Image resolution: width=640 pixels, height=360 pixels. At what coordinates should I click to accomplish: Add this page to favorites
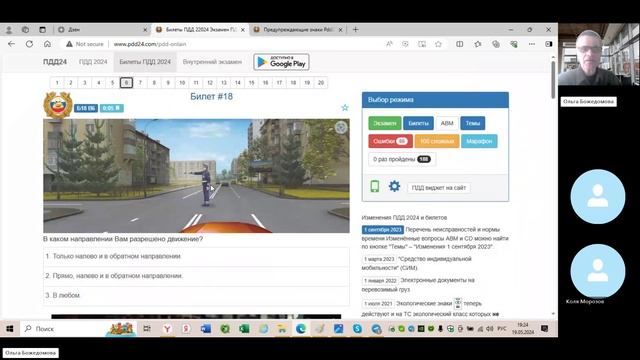[438, 44]
